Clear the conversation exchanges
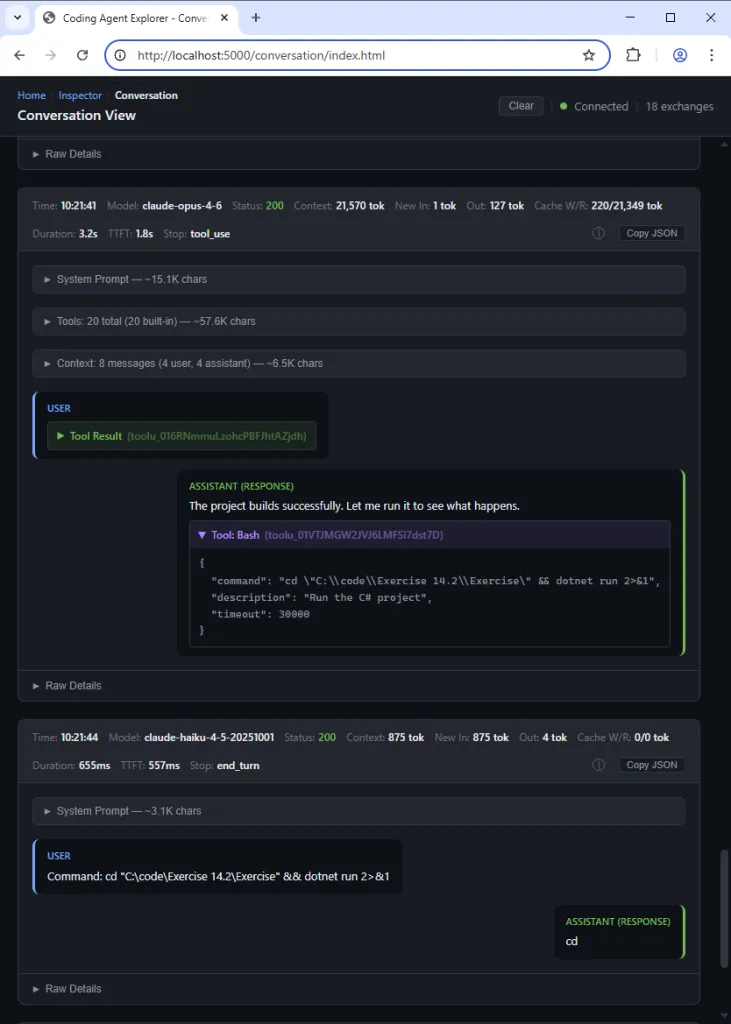 [x=521, y=106]
